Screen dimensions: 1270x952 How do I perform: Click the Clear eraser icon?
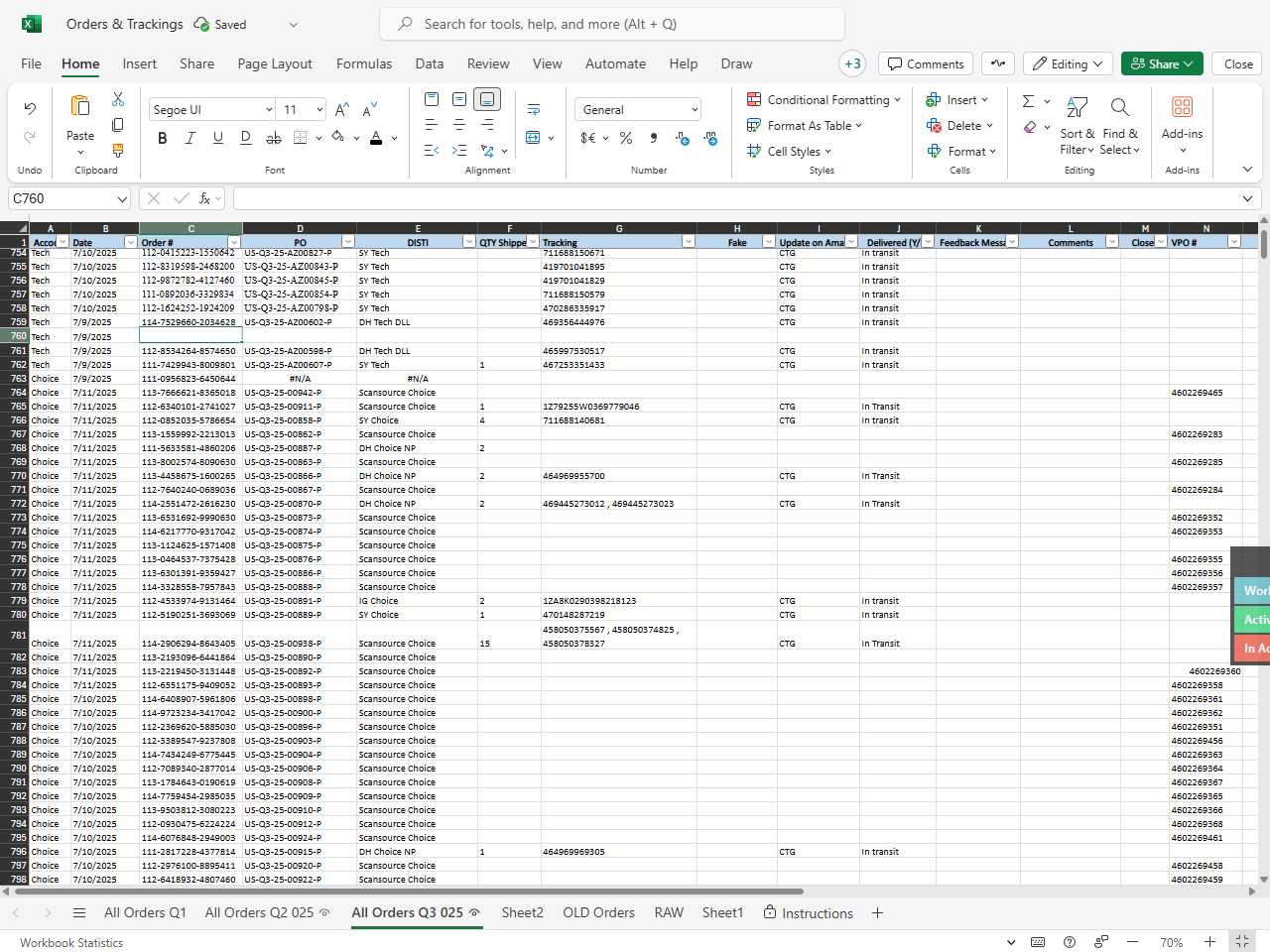coord(1030,127)
